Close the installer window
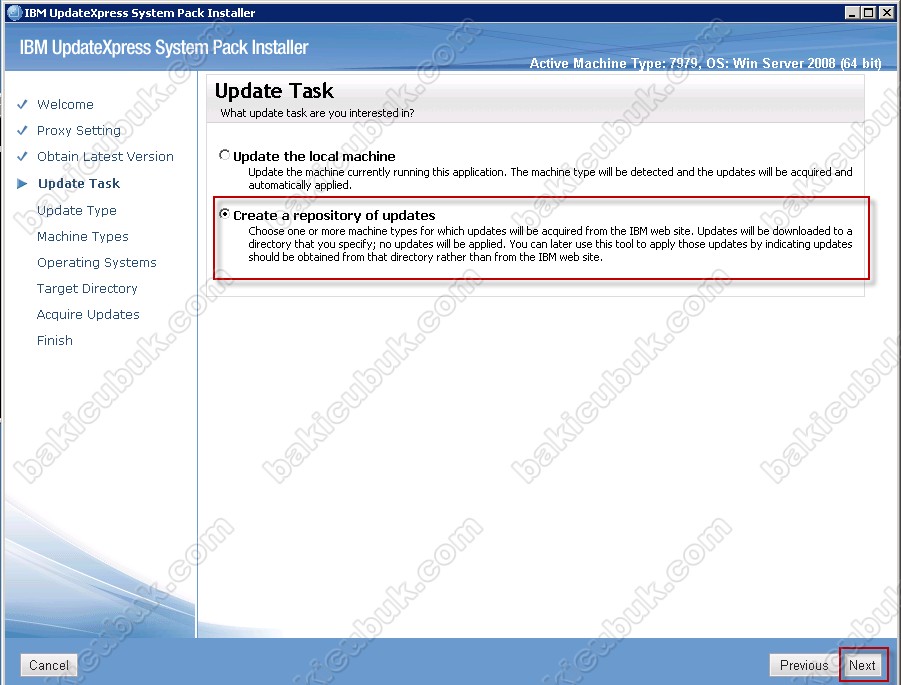 pos(886,13)
